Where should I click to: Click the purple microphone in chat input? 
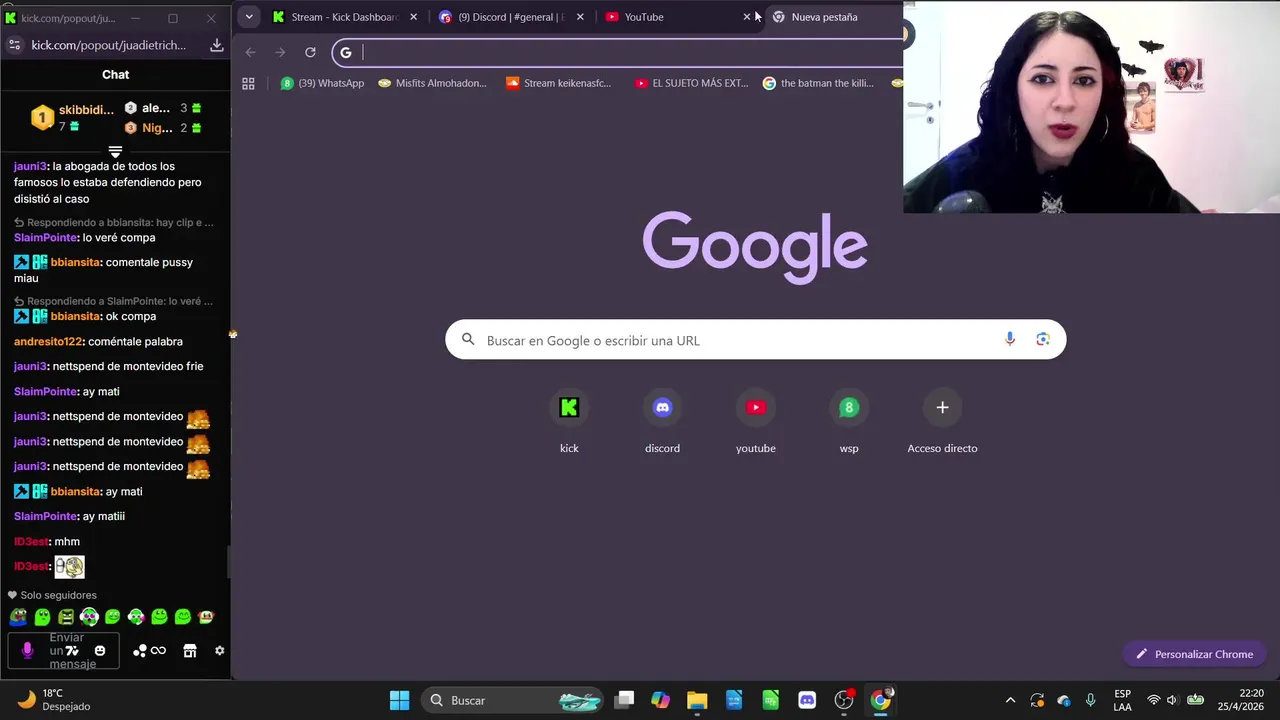[27, 651]
